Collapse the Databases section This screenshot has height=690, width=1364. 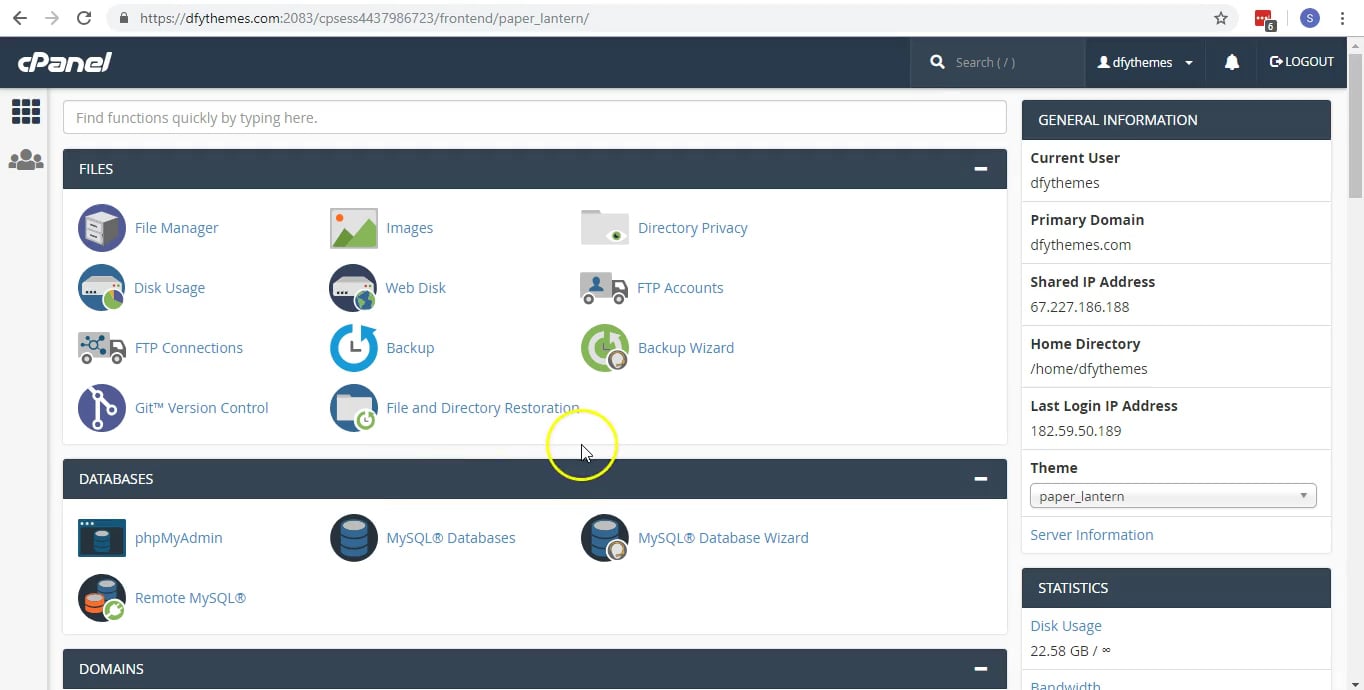981,479
